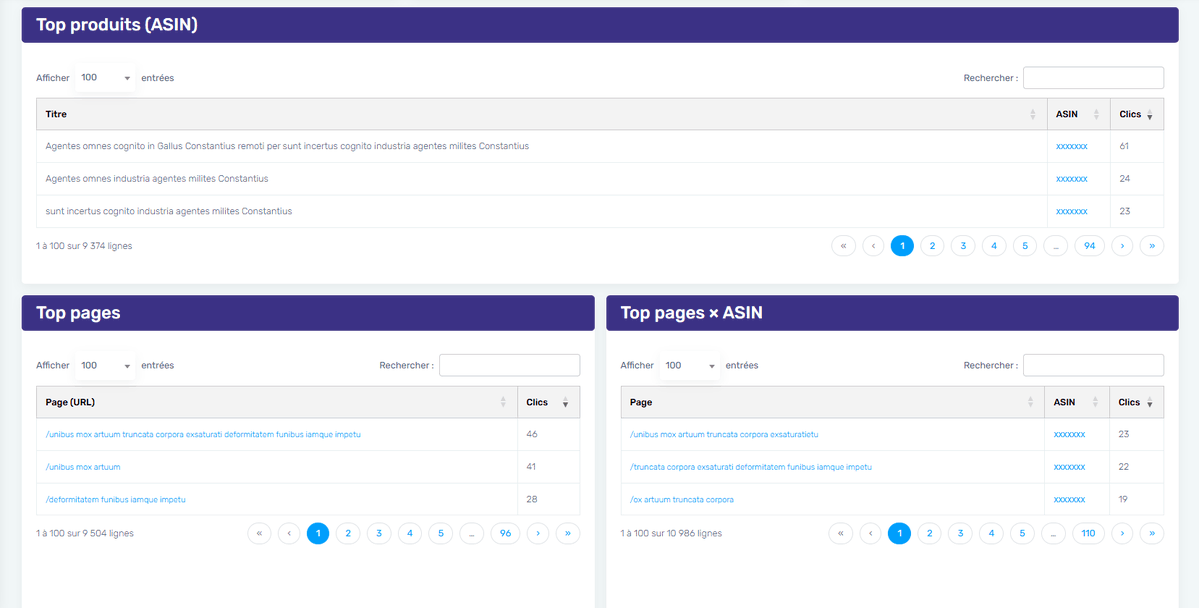Jump to page 94 in Top produits
Viewport: 1199px width, 608px height.
(1090, 245)
